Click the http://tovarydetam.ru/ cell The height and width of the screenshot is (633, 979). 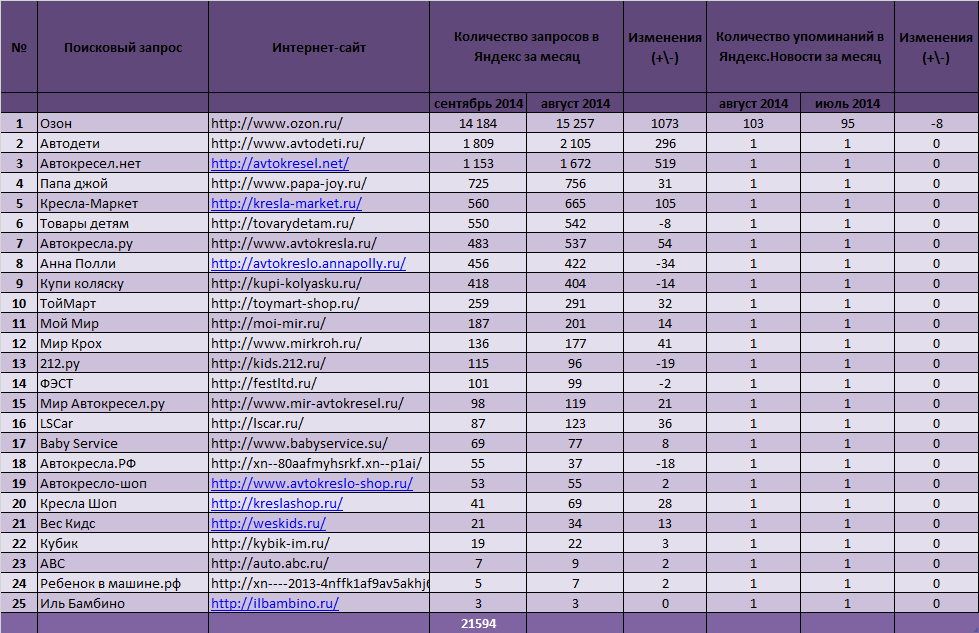[x=319, y=223]
